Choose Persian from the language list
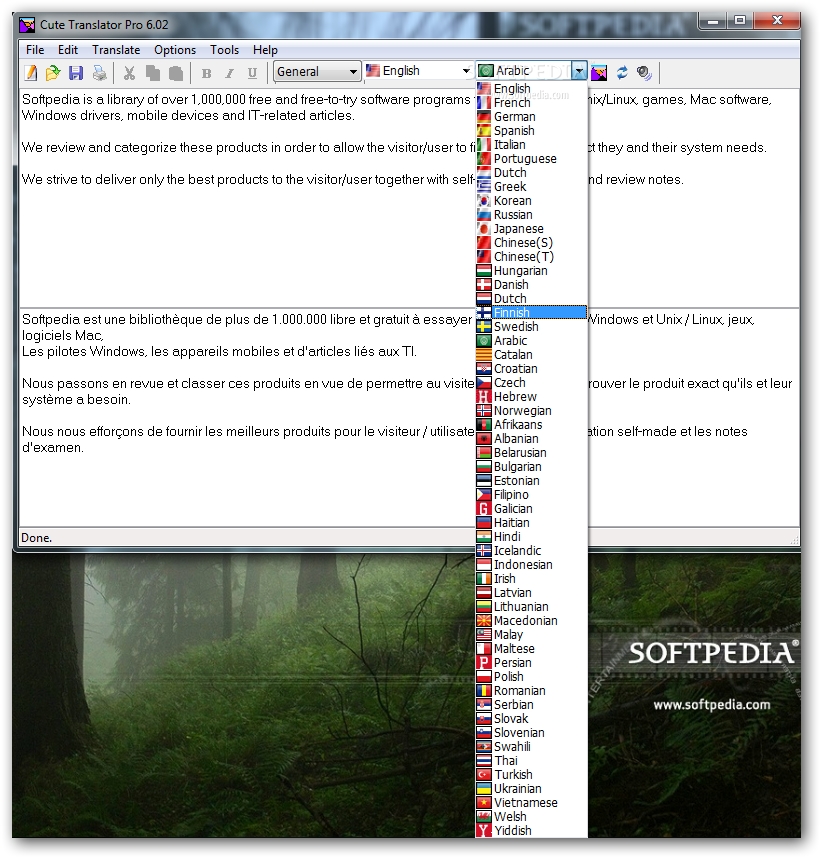Screen dimensions: 821x858 point(531,663)
